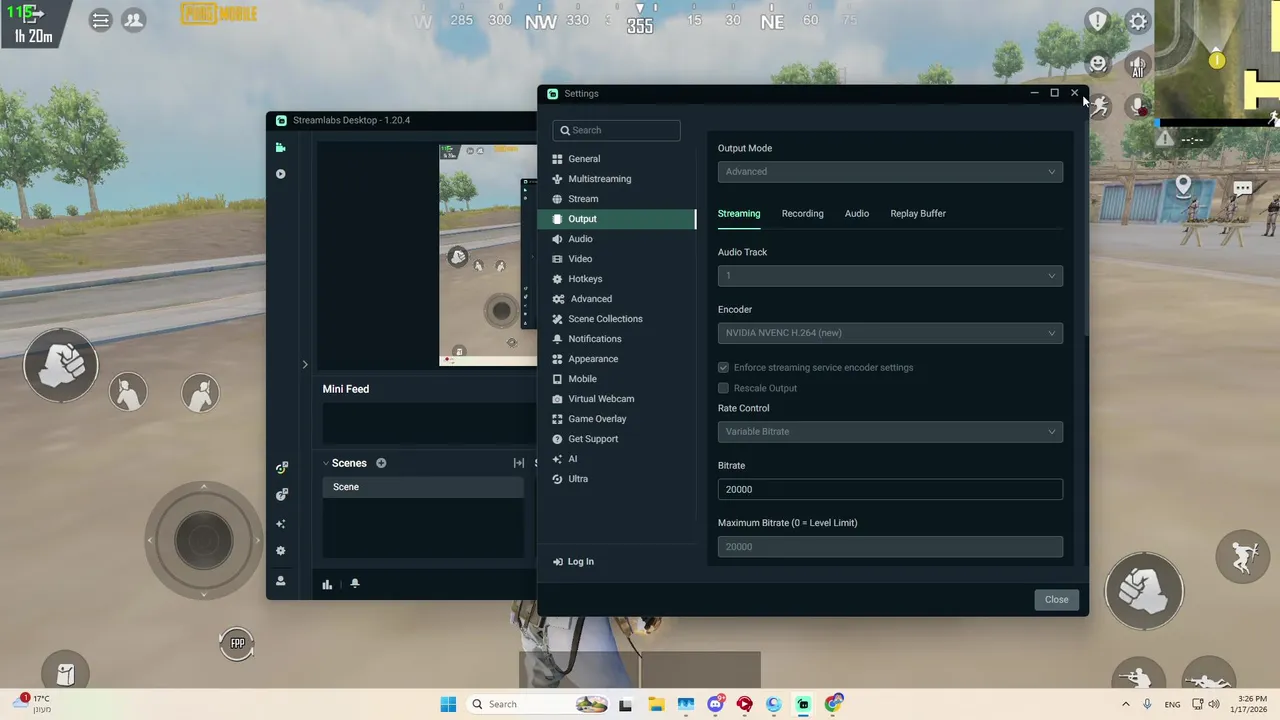
Task: Open Hotkeys settings category
Action: [617, 279]
